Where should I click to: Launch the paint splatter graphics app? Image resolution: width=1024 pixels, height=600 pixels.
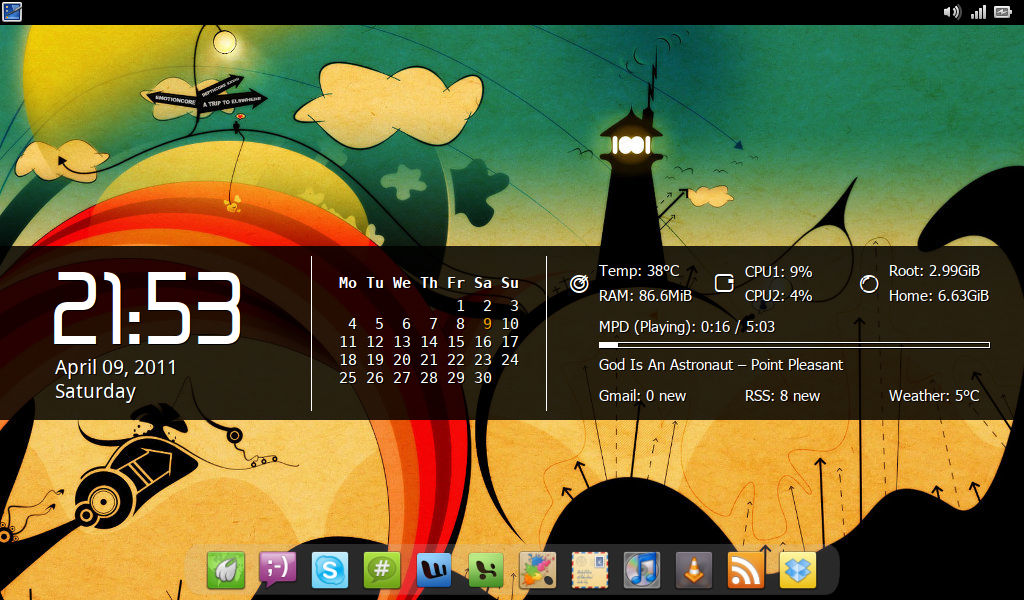click(x=537, y=569)
